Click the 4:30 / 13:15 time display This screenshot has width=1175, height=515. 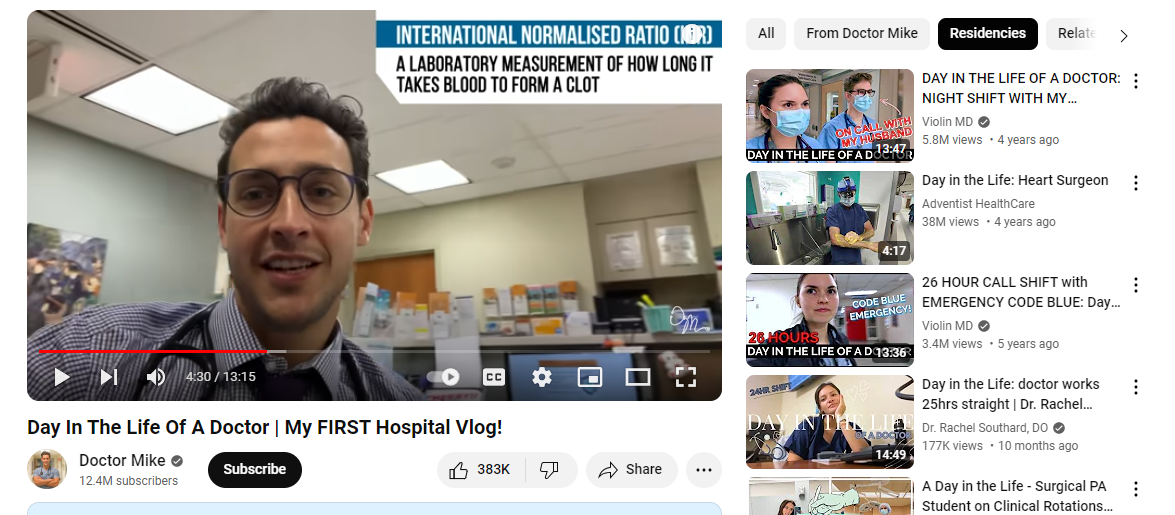pyautogui.click(x=220, y=377)
